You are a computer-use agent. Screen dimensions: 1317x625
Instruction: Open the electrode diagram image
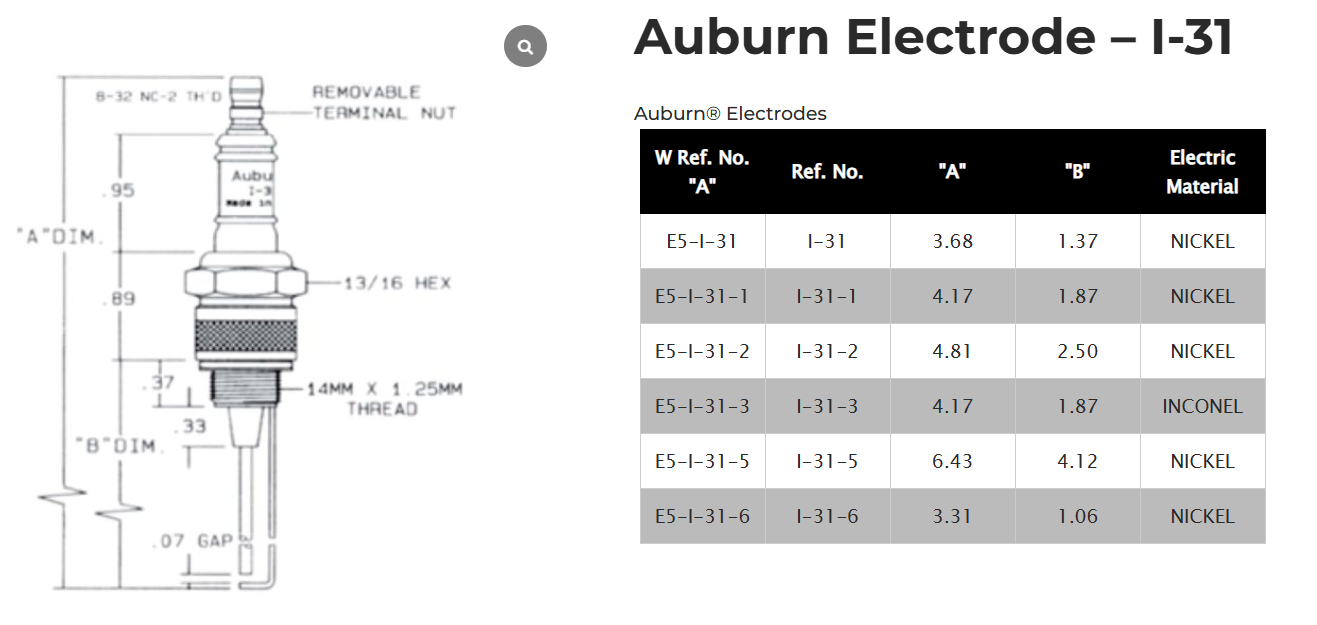click(x=250, y=330)
